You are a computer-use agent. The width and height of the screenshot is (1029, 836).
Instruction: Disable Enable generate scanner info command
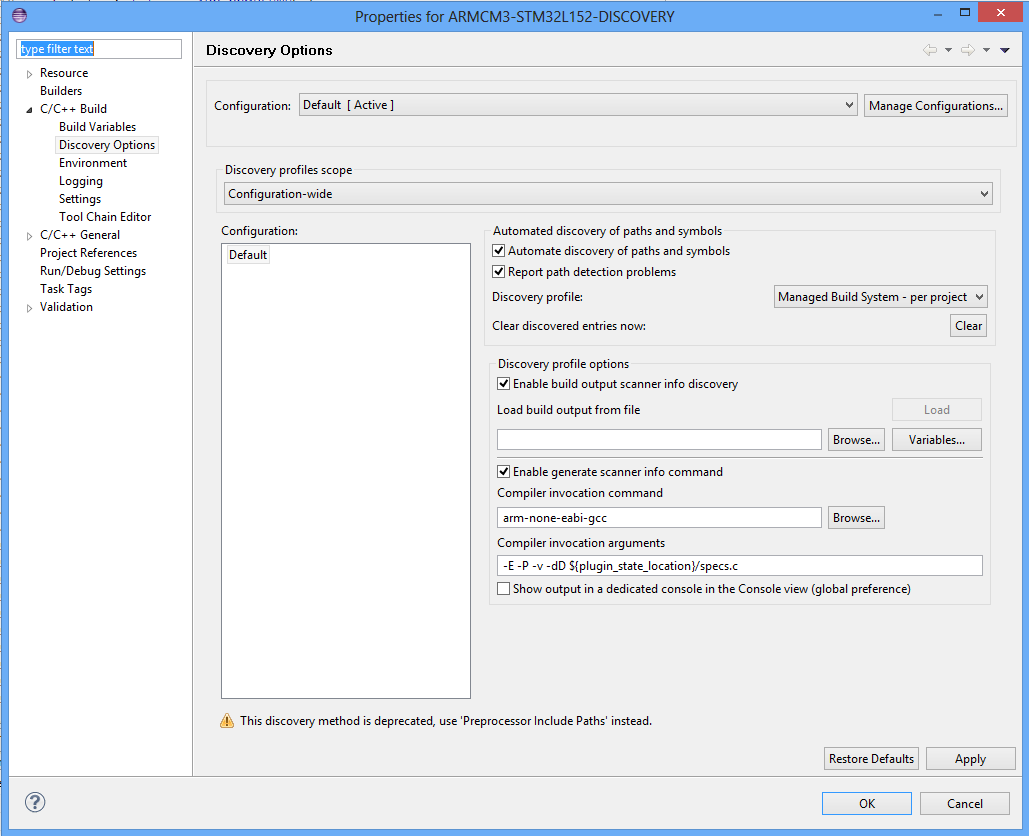click(x=504, y=472)
